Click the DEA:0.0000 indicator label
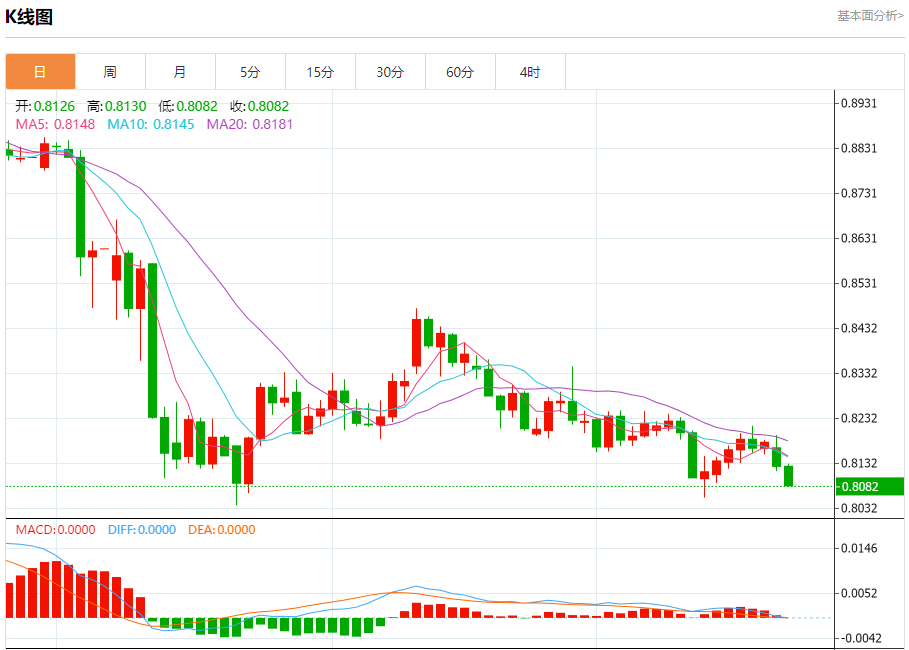 (221, 529)
